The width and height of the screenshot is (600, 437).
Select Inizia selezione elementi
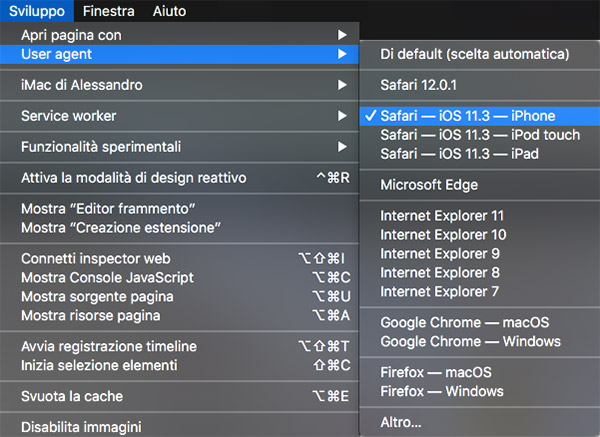tap(179, 366)
